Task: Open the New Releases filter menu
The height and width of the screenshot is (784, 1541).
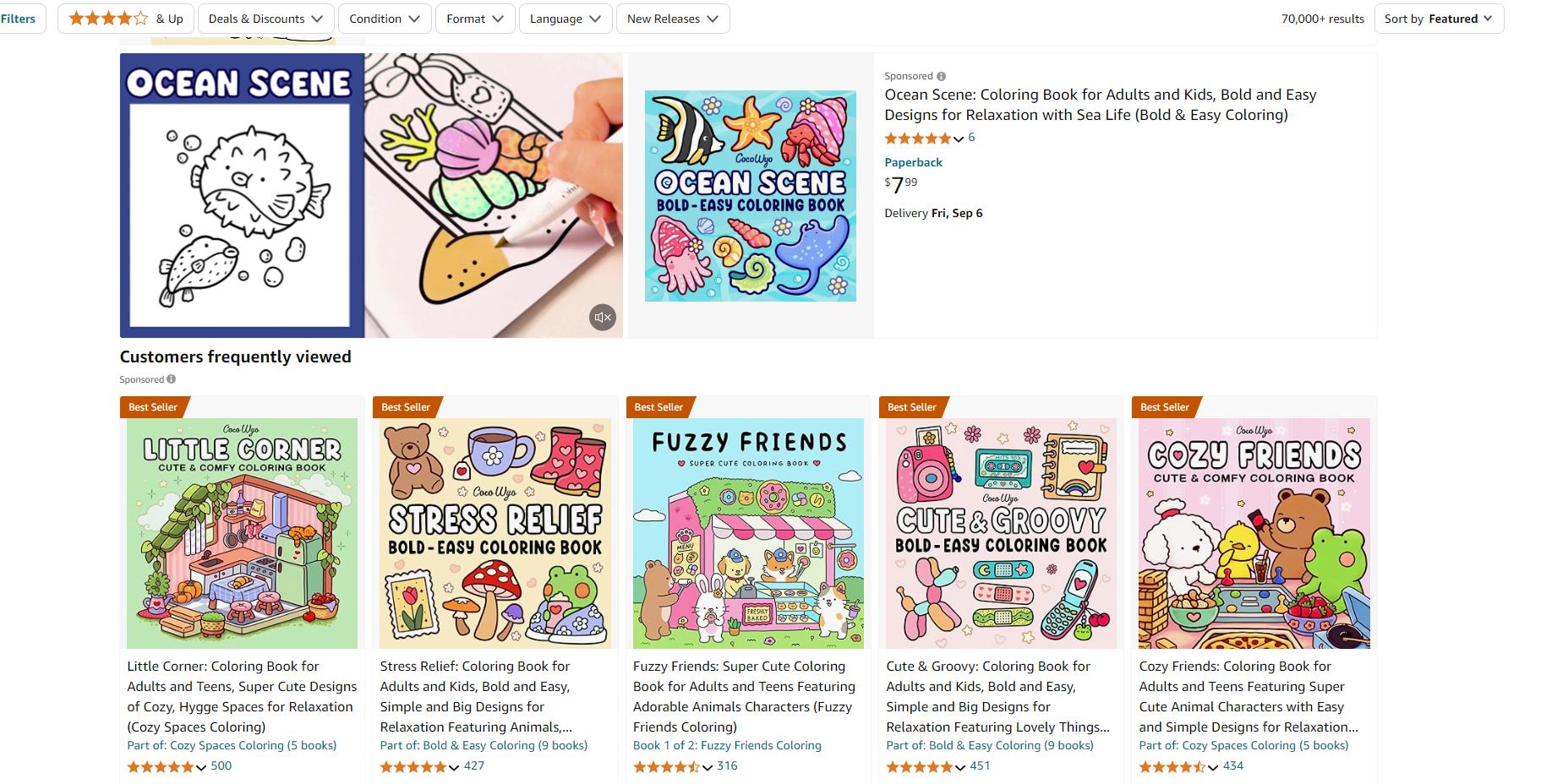Action: (x=672, y=19)
